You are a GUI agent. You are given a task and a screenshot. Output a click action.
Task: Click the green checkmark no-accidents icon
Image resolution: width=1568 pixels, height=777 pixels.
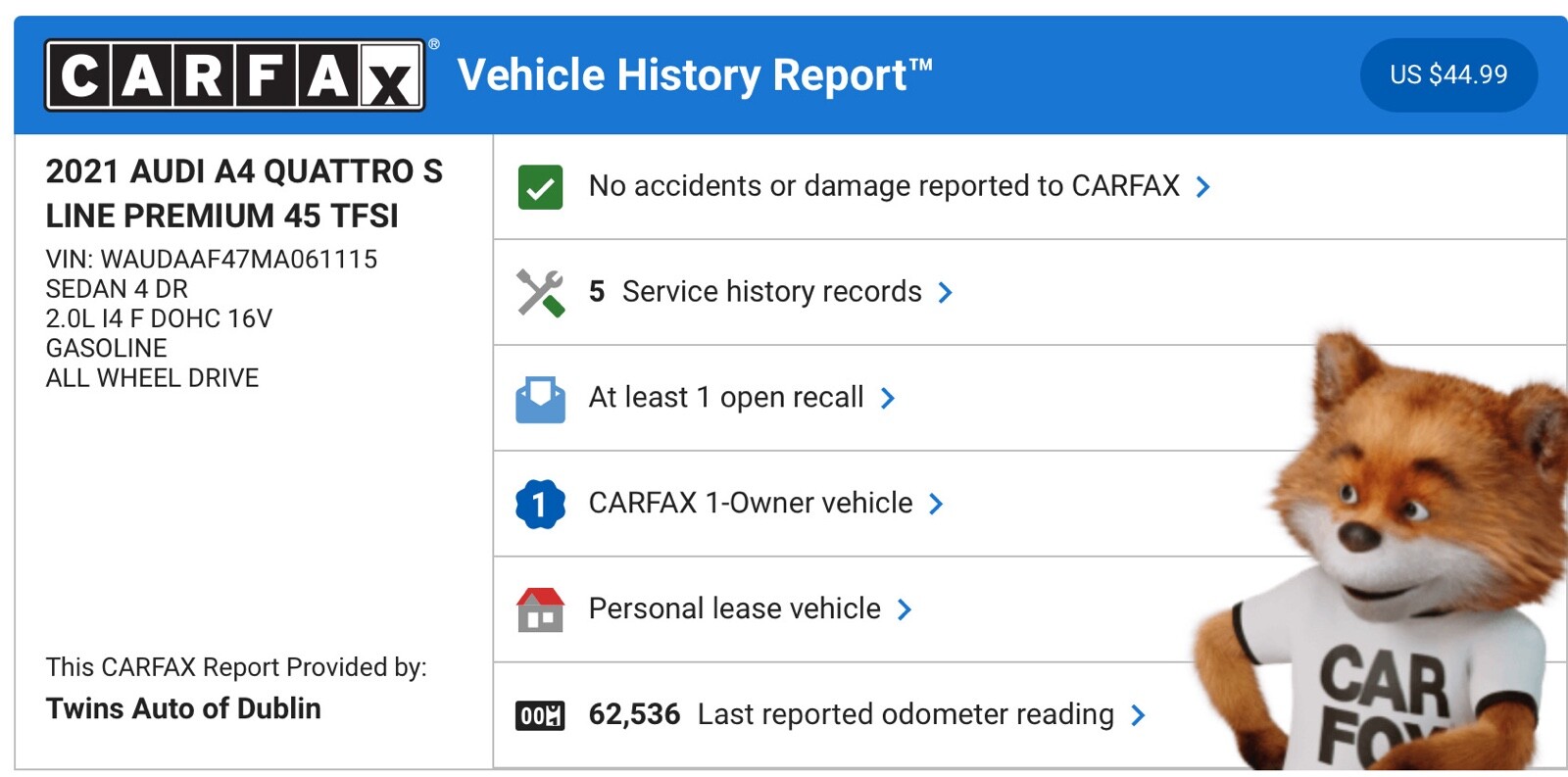(x=540, y=187)
